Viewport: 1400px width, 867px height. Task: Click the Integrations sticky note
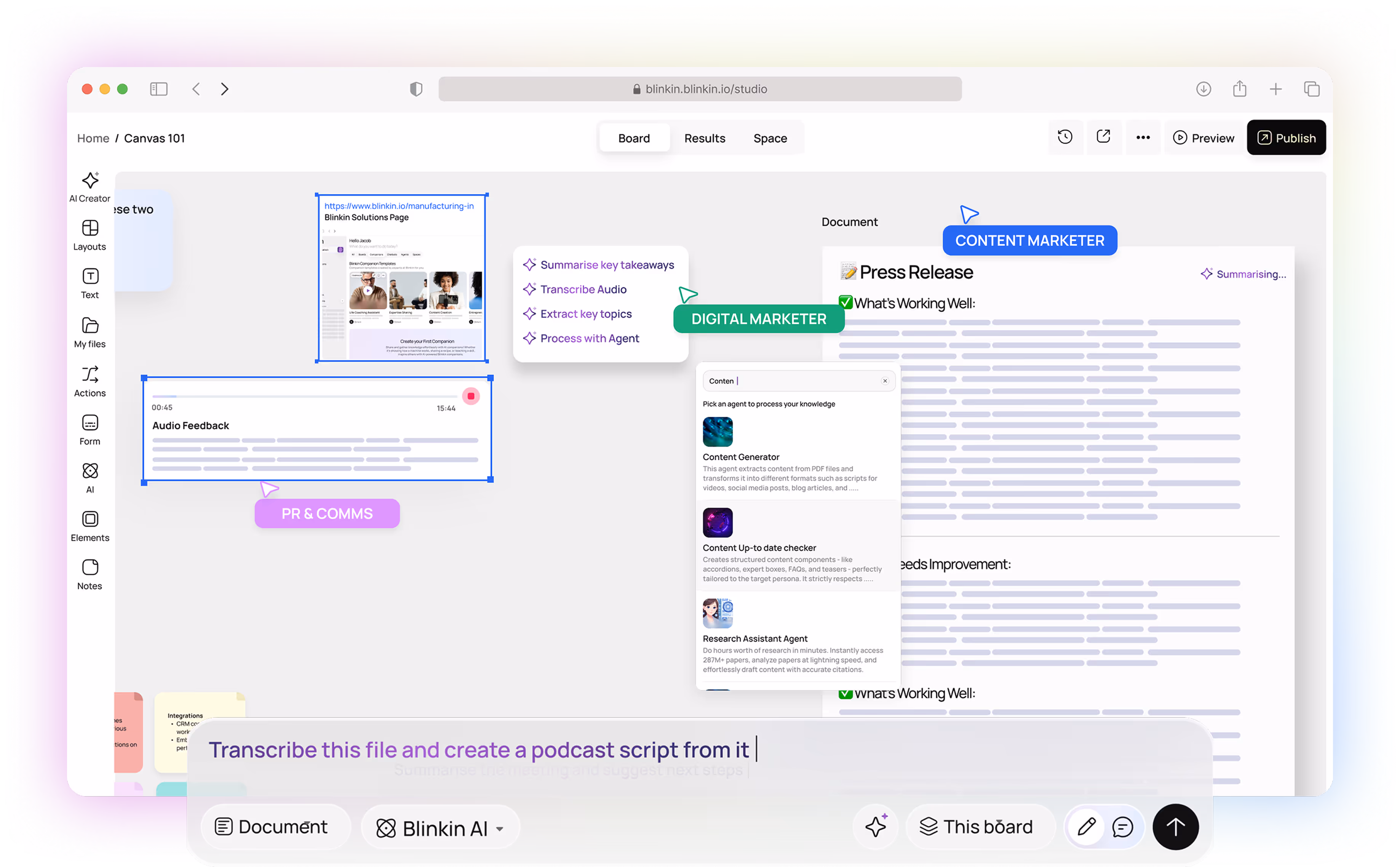coord(200,732)
